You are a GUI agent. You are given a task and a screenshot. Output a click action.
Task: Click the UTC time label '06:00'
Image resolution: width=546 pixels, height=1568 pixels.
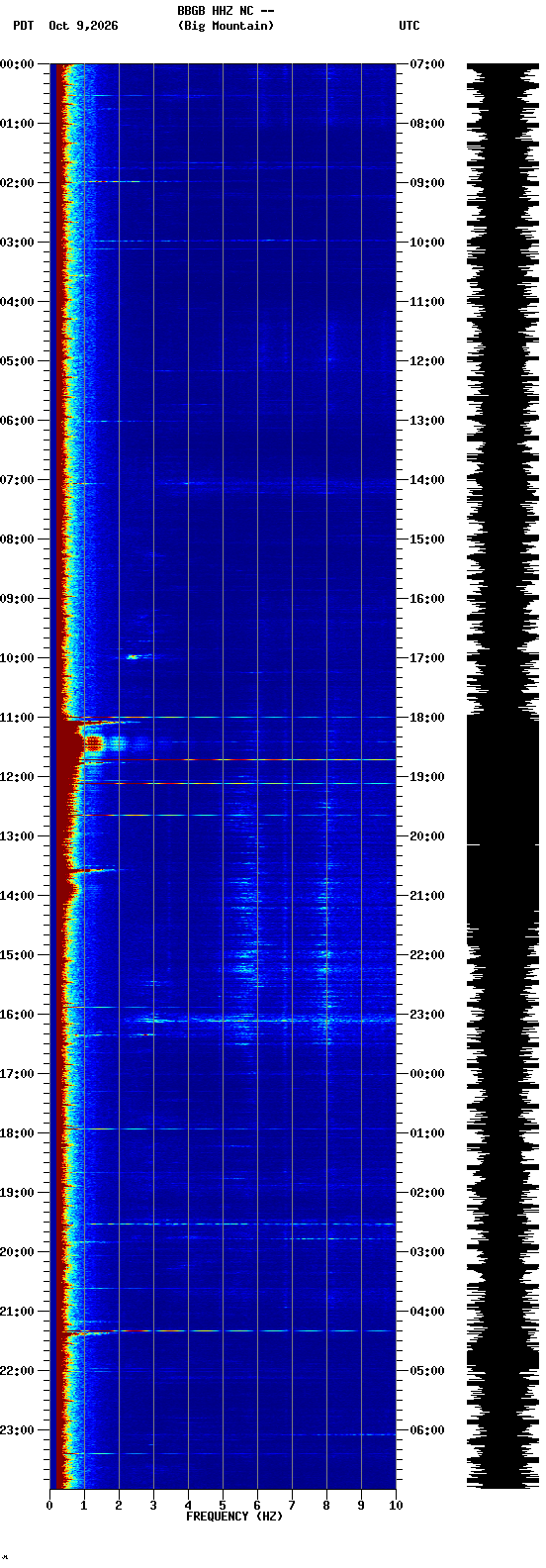click(x=427, y=1430)
